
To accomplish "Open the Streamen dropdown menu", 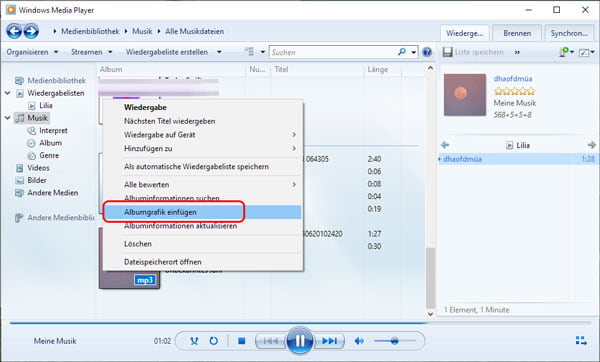I will (x=92, y=52).
